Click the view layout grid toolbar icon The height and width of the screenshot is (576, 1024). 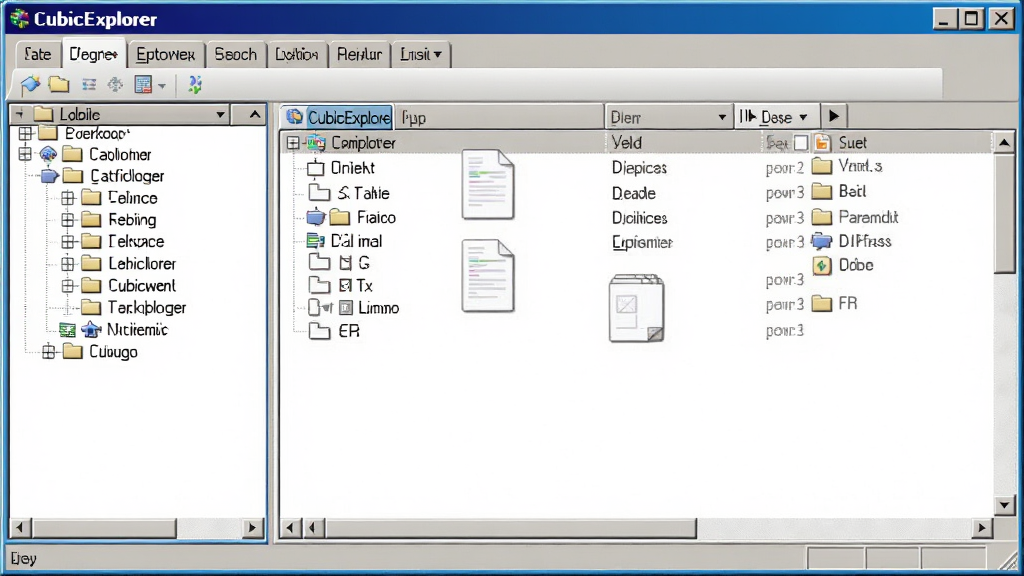pos(143,84)
